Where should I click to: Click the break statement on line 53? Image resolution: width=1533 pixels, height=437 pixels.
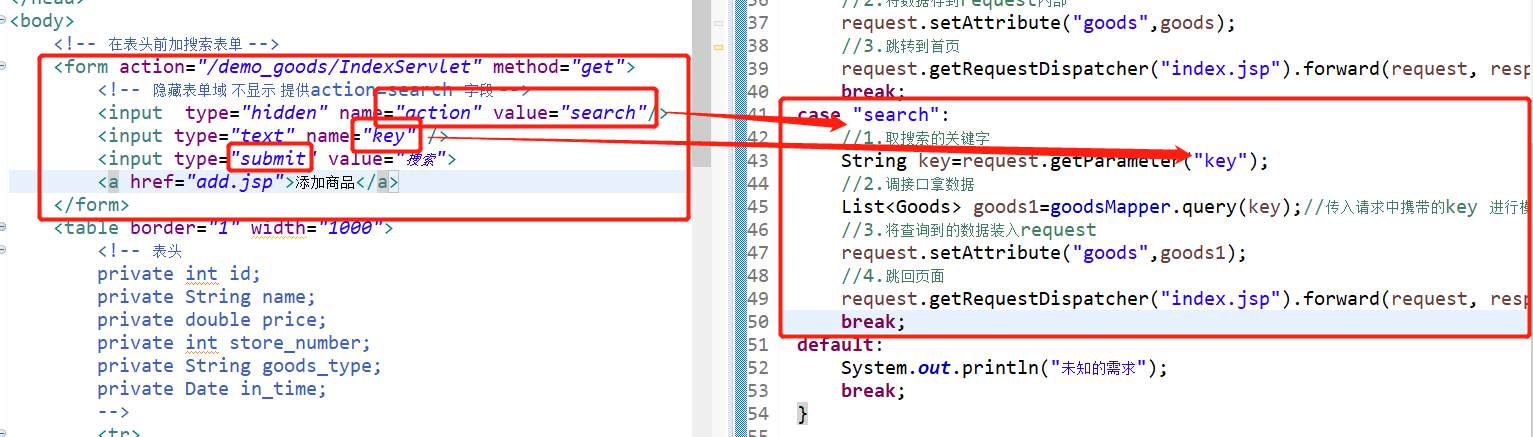tap(873, 391)
